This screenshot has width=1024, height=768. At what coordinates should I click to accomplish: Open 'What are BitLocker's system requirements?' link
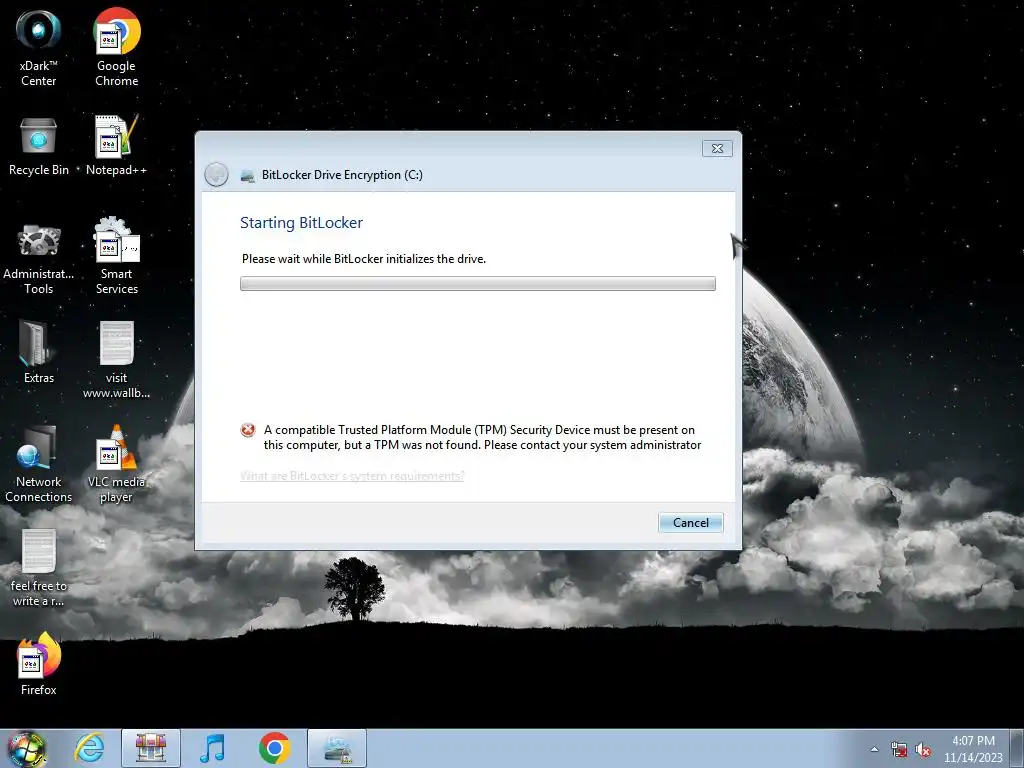(352, 475)
